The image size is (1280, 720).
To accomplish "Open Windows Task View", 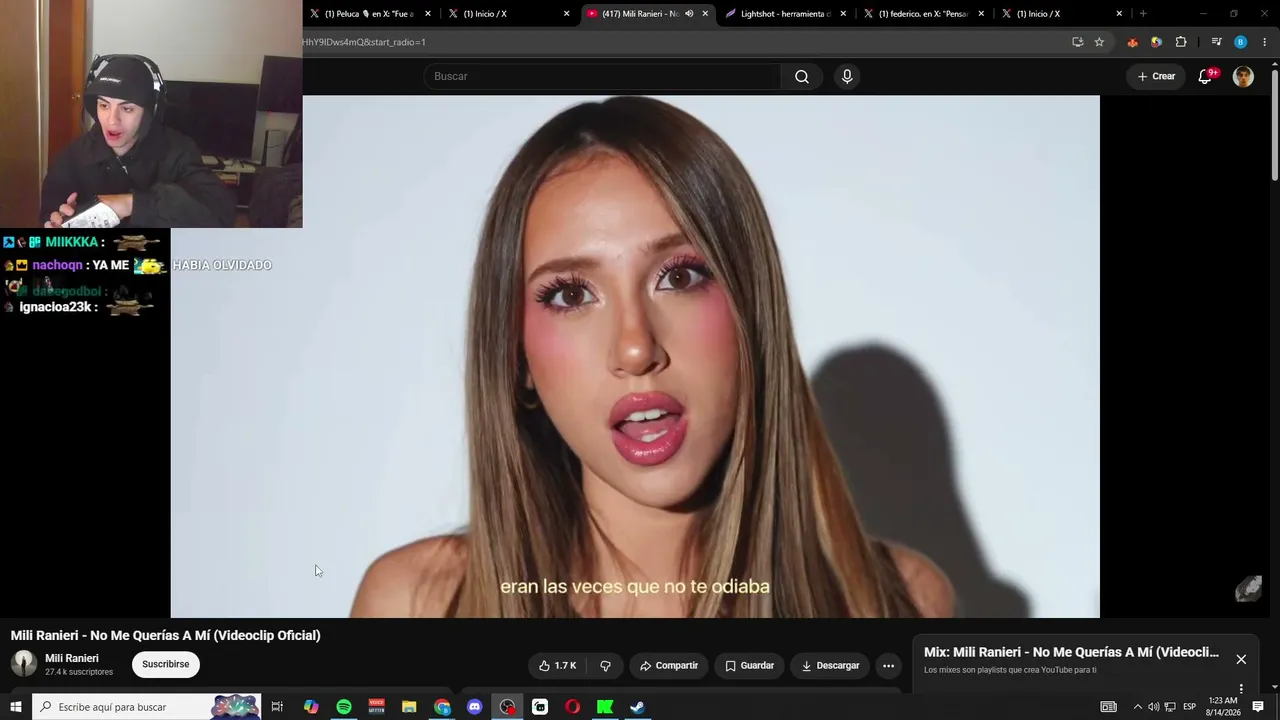I will (277, 707).
